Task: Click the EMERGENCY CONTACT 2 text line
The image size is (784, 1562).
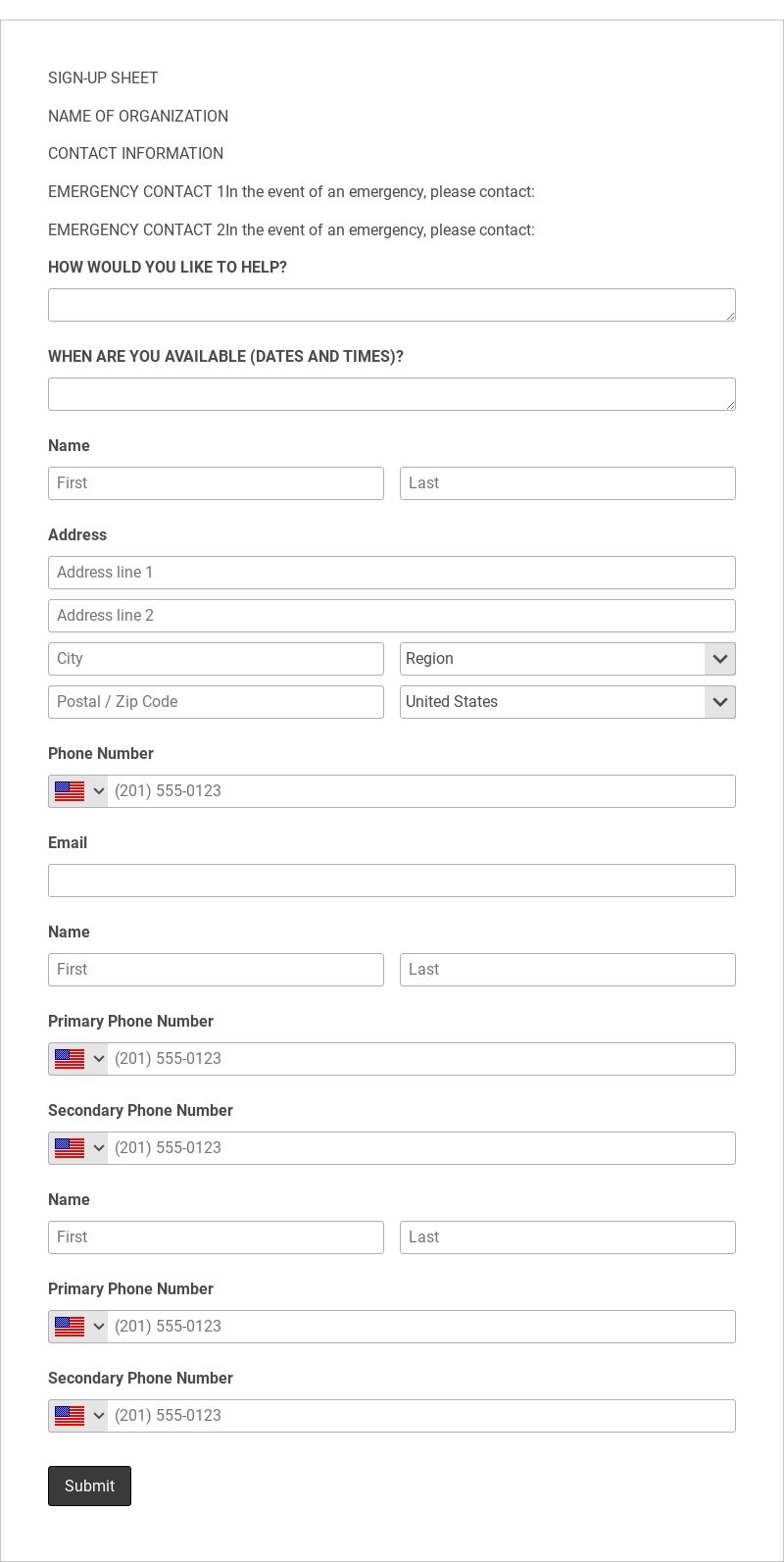Action: pos(291,230)
